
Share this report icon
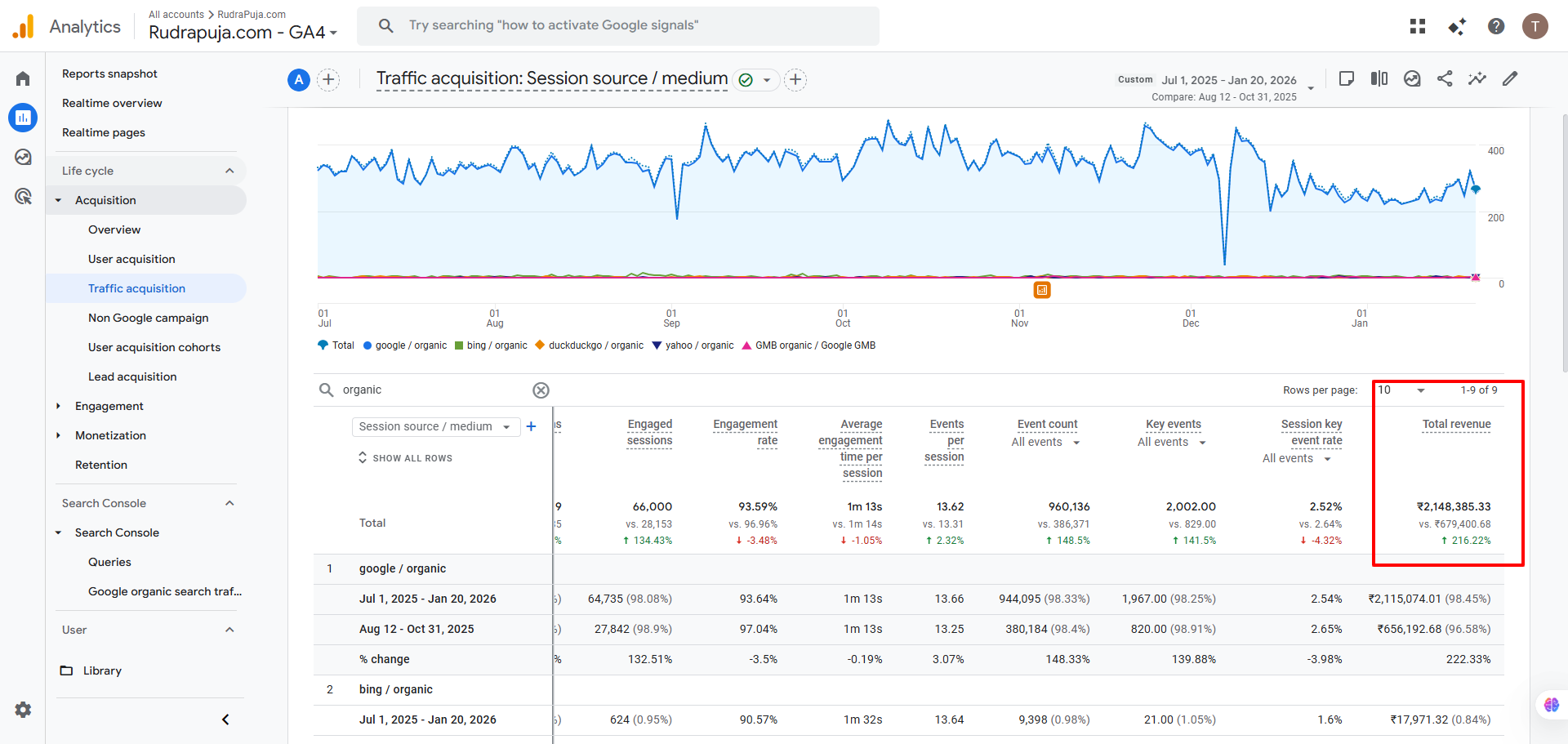[x=1445, y=78]
